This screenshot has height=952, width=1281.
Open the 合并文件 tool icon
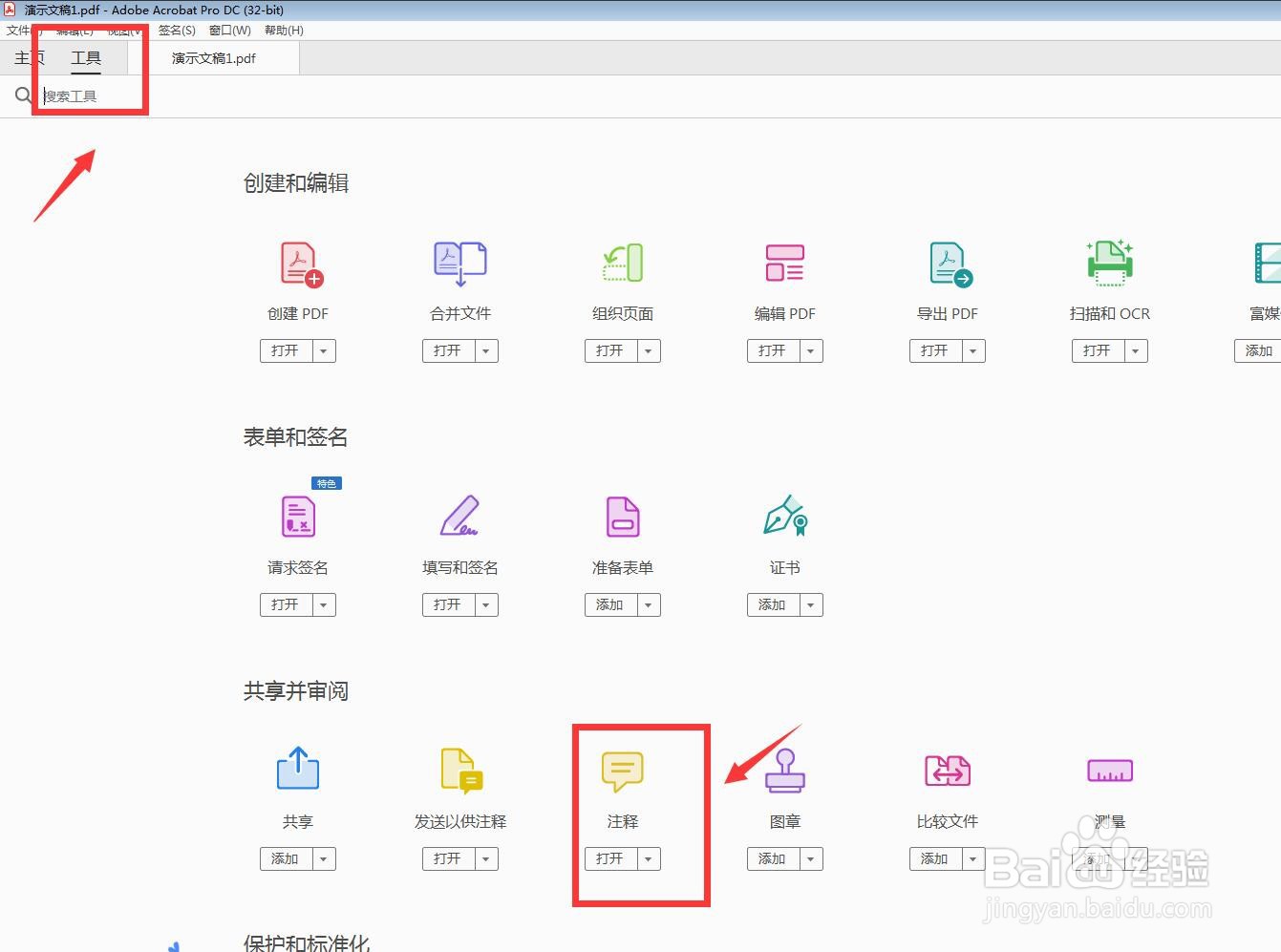point(459,264)
